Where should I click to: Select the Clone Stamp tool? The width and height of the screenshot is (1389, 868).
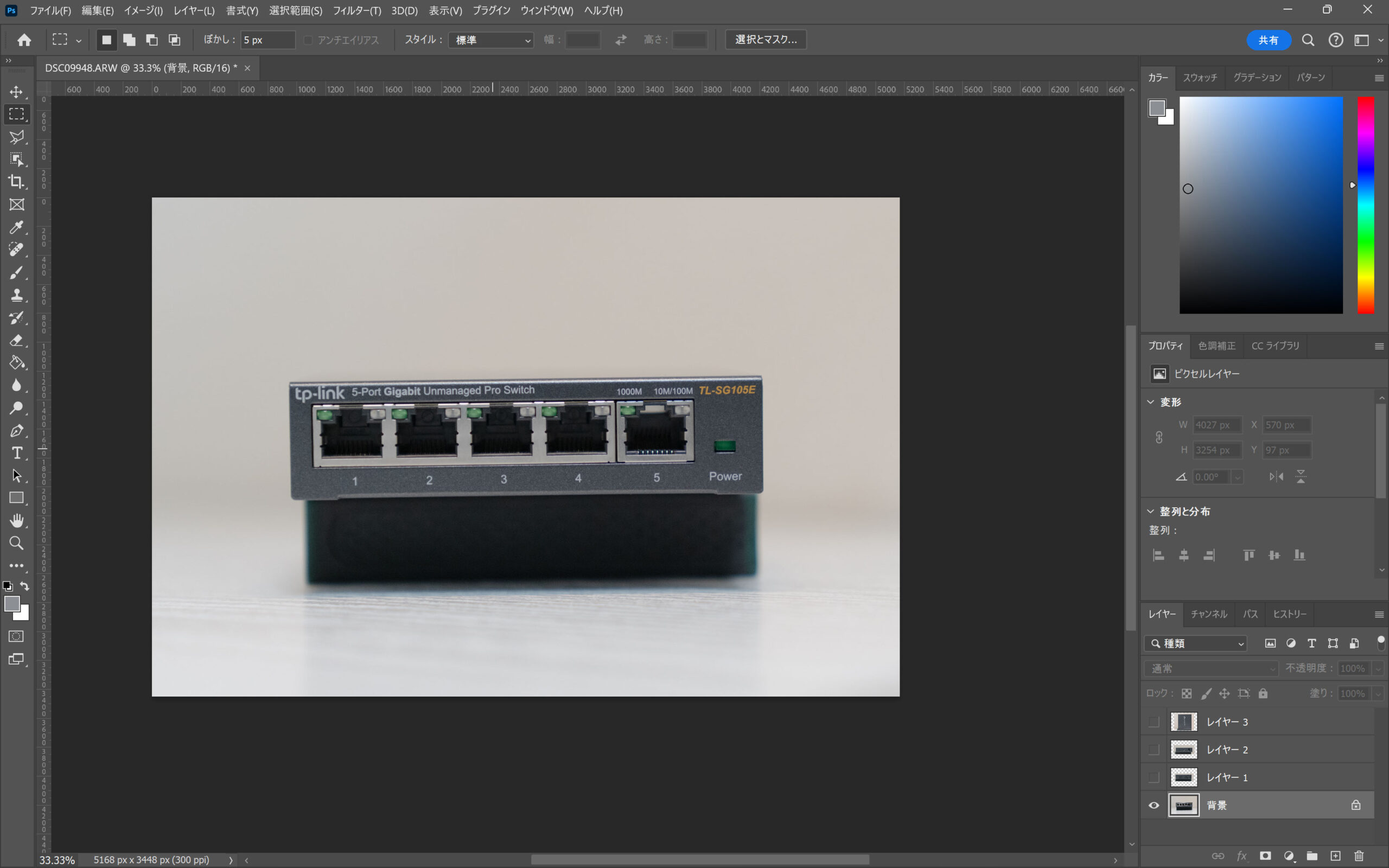[16, 295]
